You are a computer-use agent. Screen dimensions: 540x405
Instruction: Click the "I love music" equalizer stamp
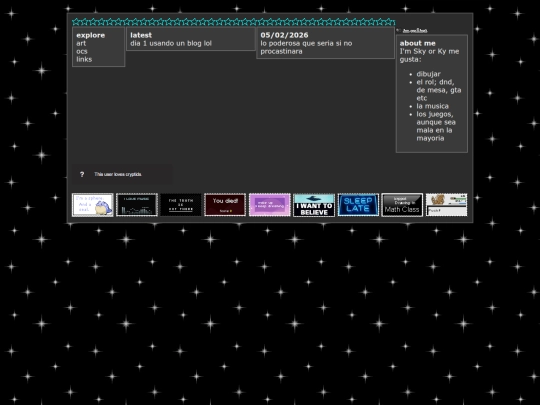coord(137,205)
